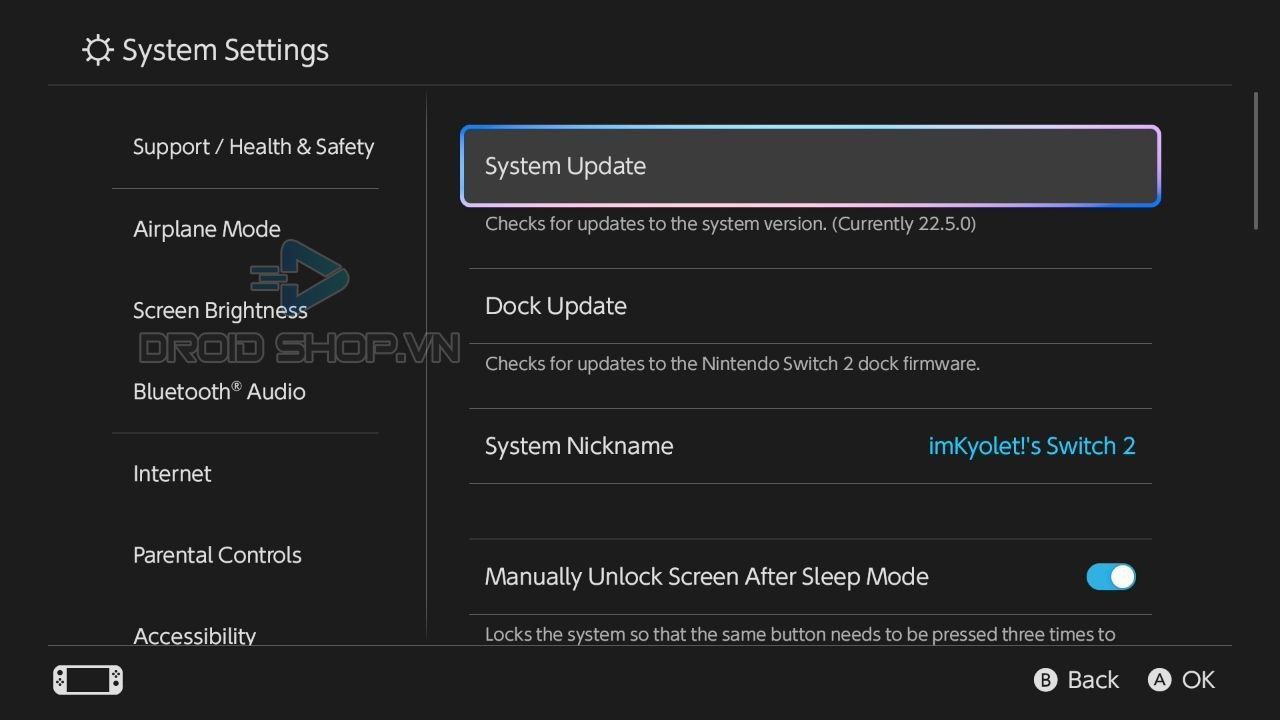Viewport: 1280px width, 720px height.
Task: Select Airplane Mode in sidebar
Action: (207, 229)
